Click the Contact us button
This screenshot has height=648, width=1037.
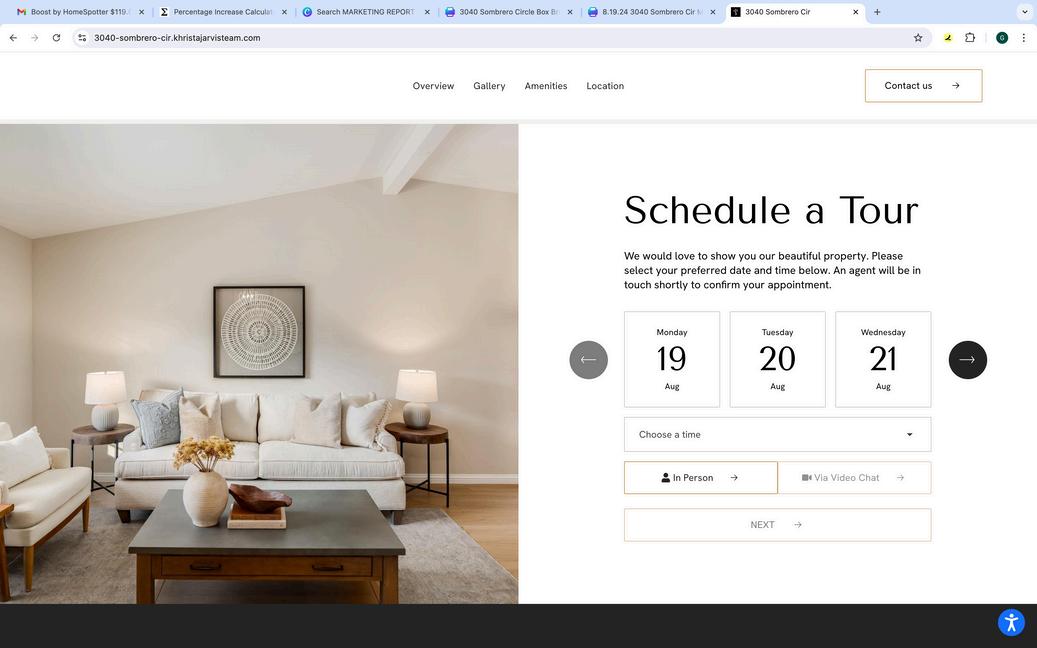point(923,85)
